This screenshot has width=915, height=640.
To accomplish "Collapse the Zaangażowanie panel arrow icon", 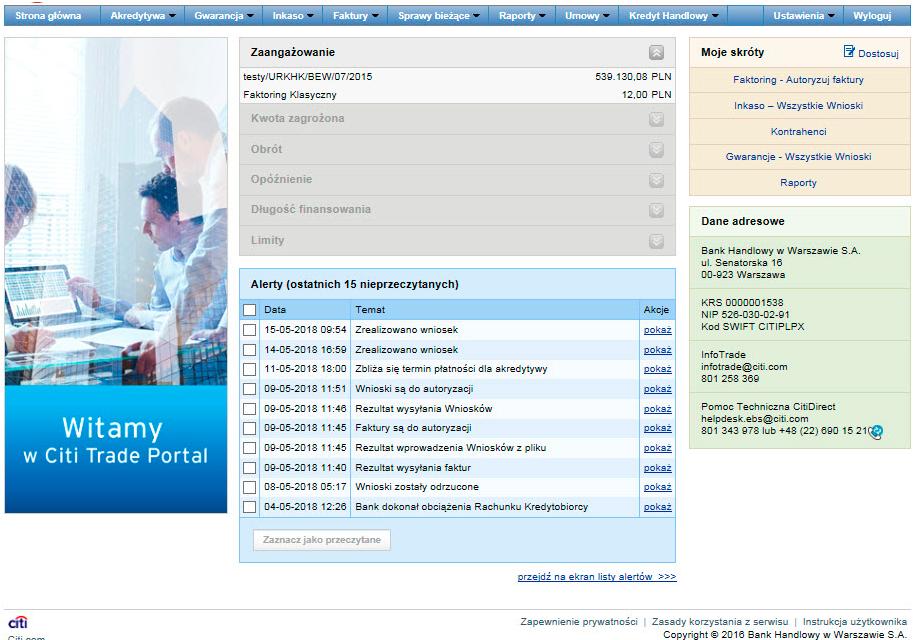I will click(656, 53).
